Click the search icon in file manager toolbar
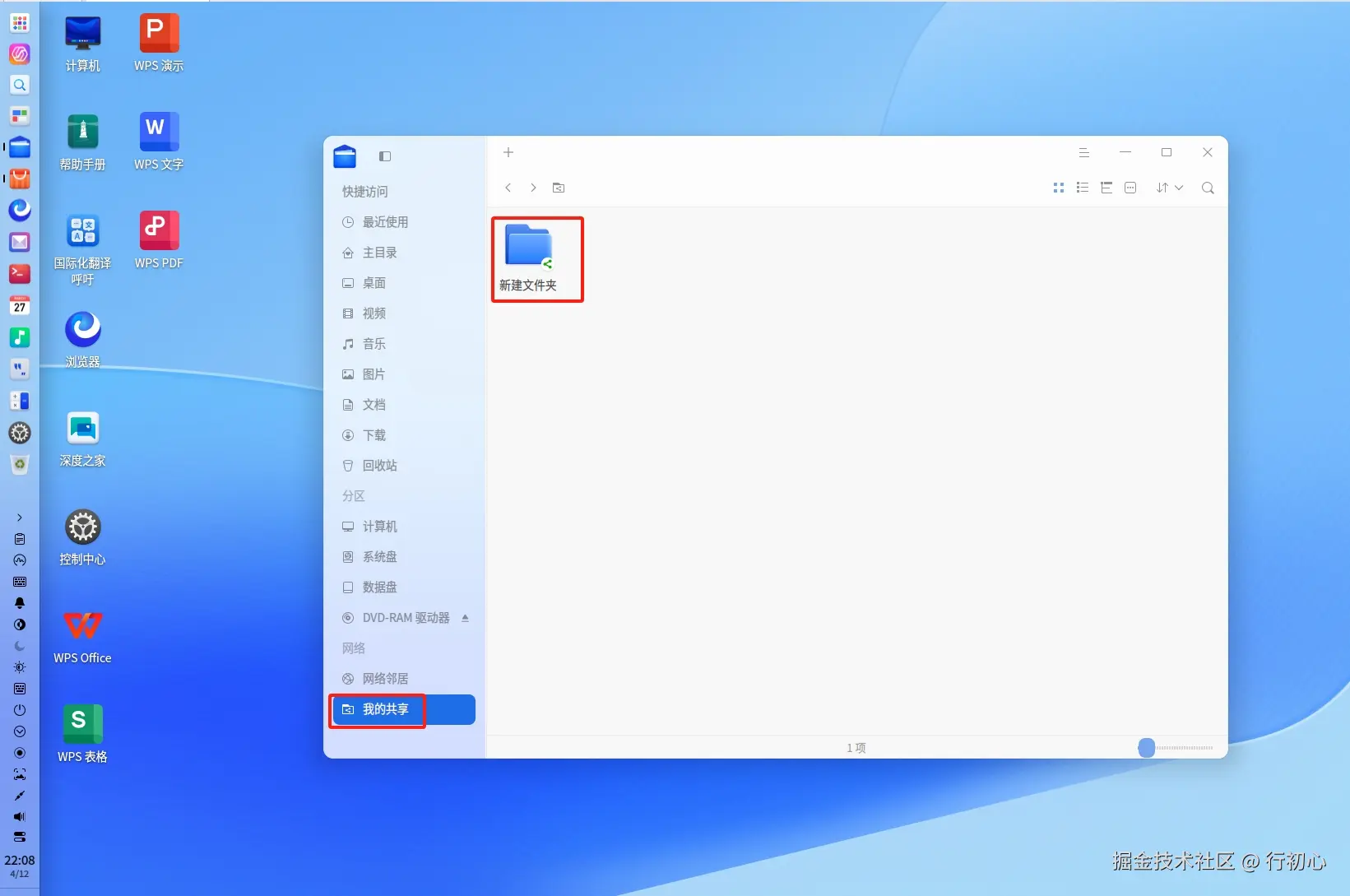The image size is (1350, 896). point(1208,188)
